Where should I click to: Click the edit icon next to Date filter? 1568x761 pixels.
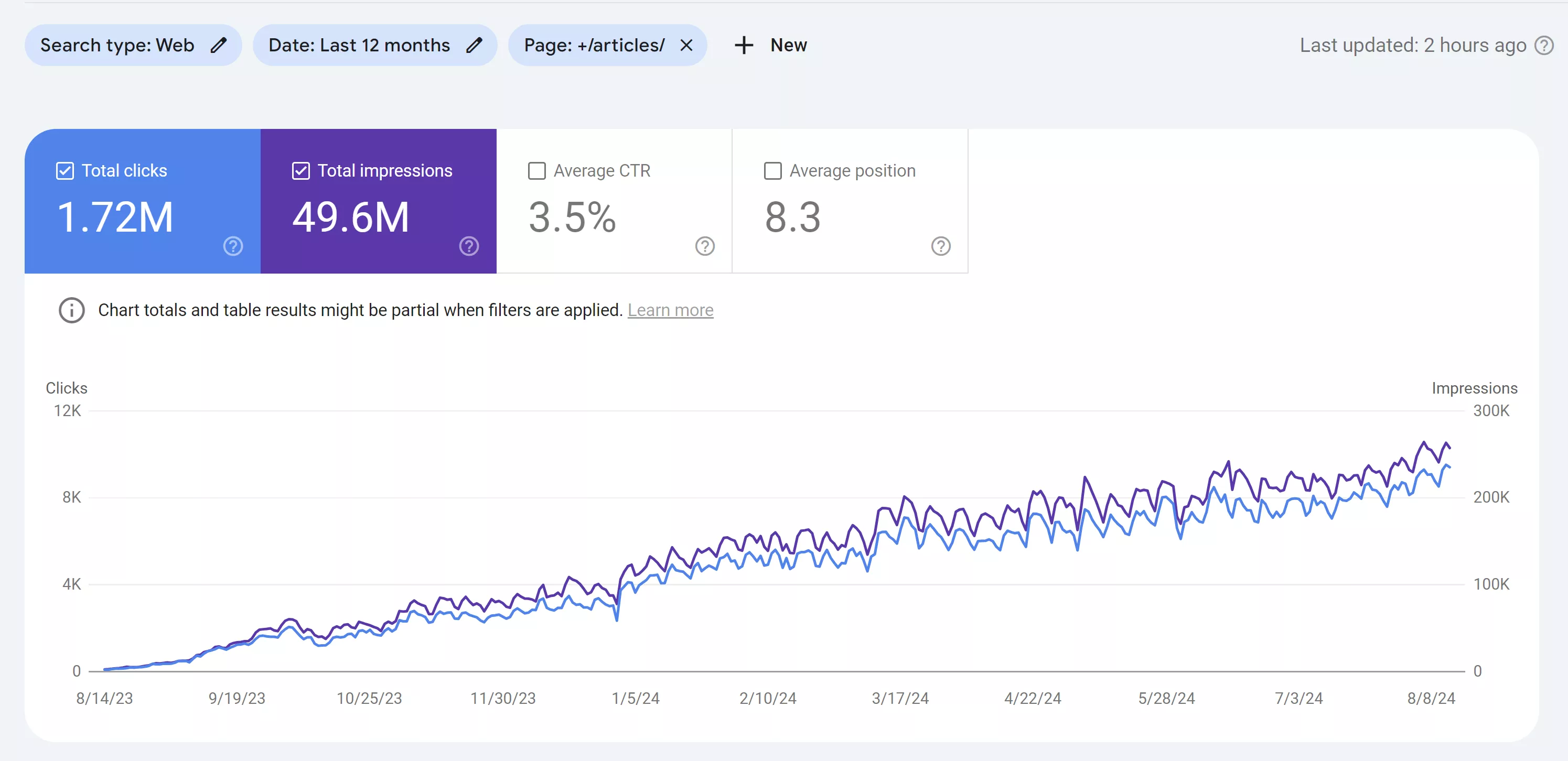pyautogui.click(x=475, y=45)
